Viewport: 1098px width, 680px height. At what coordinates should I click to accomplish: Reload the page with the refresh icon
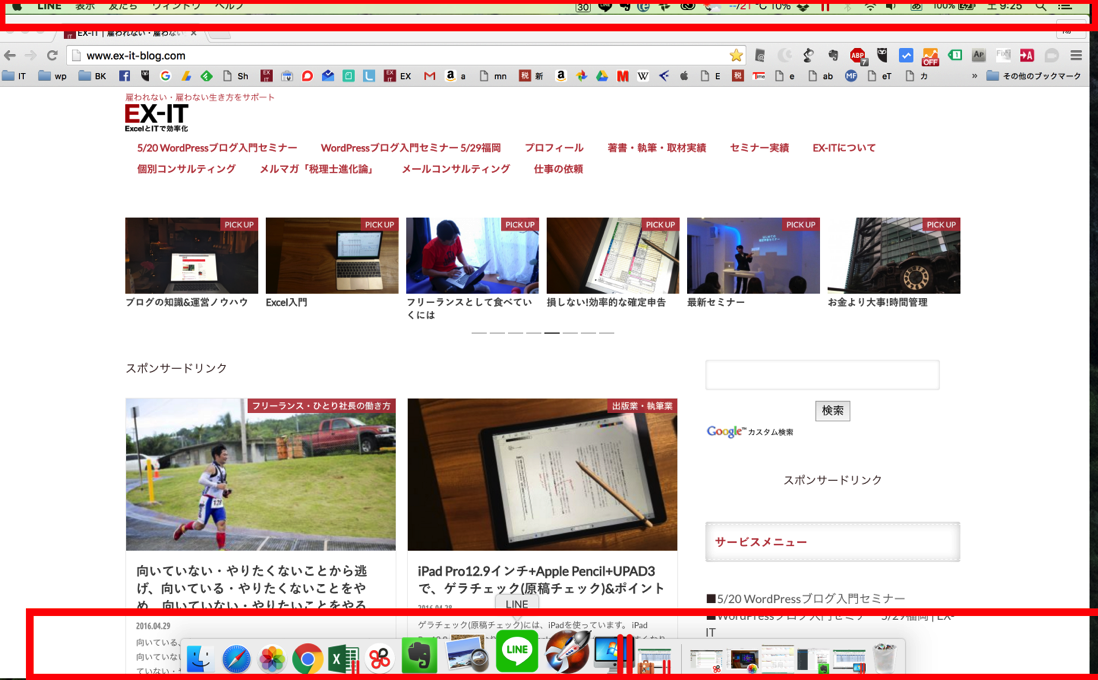tap(52, 56)
